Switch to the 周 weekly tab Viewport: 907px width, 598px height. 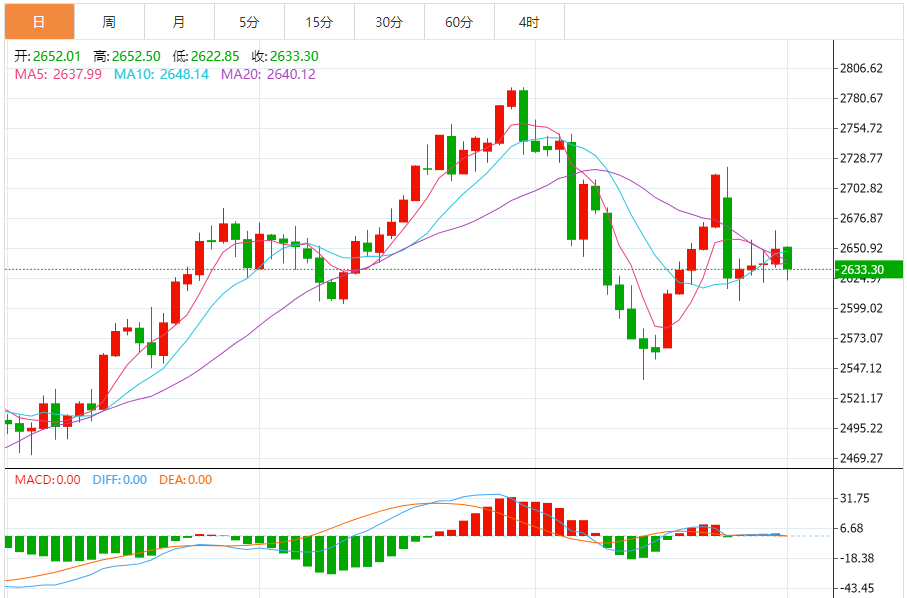point(109,22)
